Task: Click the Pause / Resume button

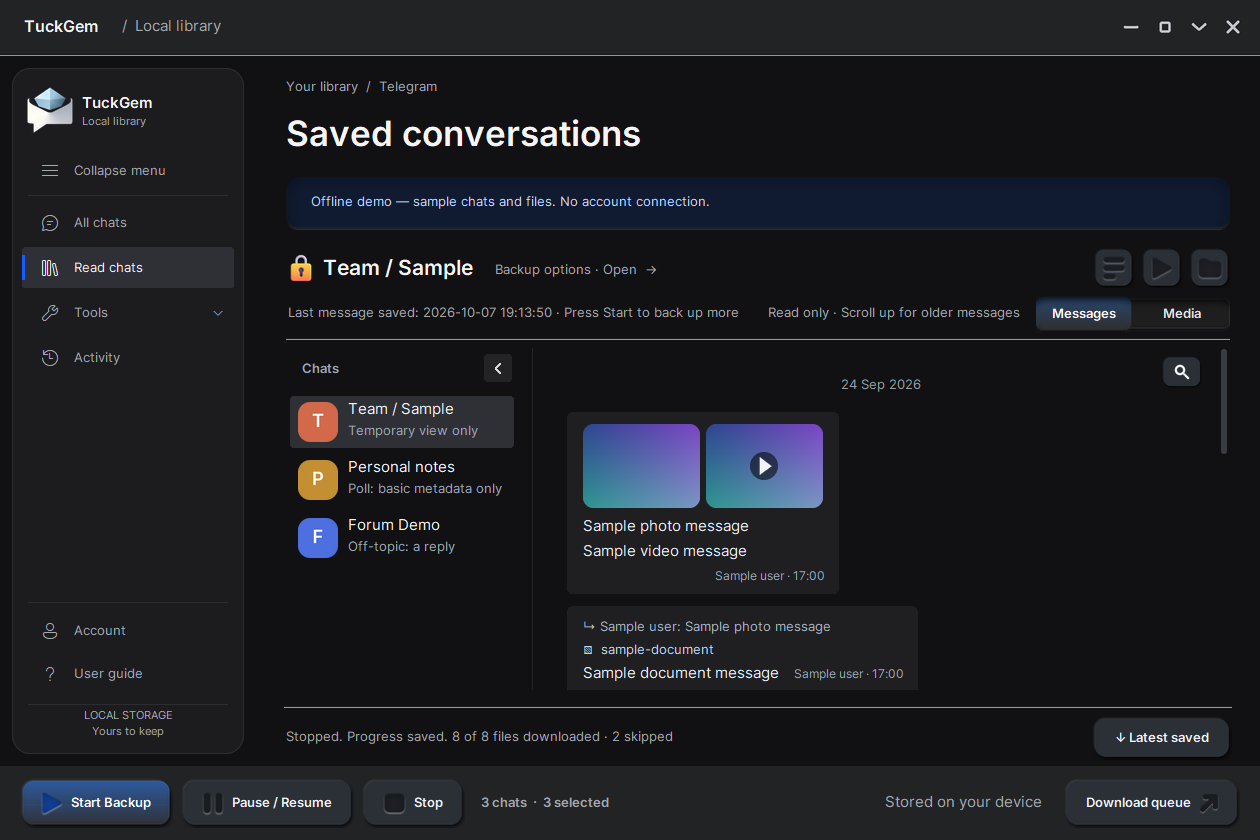Action: [x=266, y=802]
